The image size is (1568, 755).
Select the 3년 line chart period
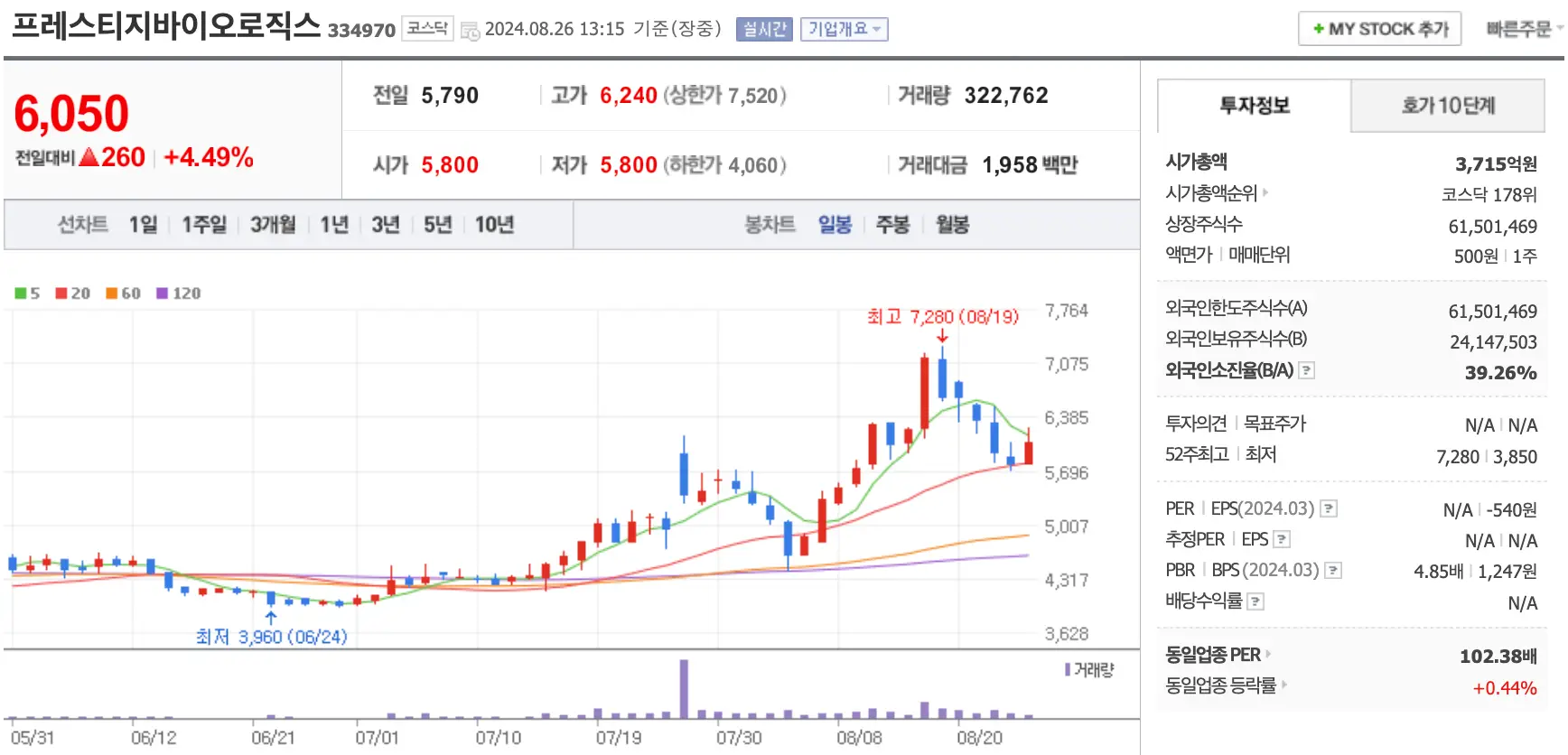386,224
